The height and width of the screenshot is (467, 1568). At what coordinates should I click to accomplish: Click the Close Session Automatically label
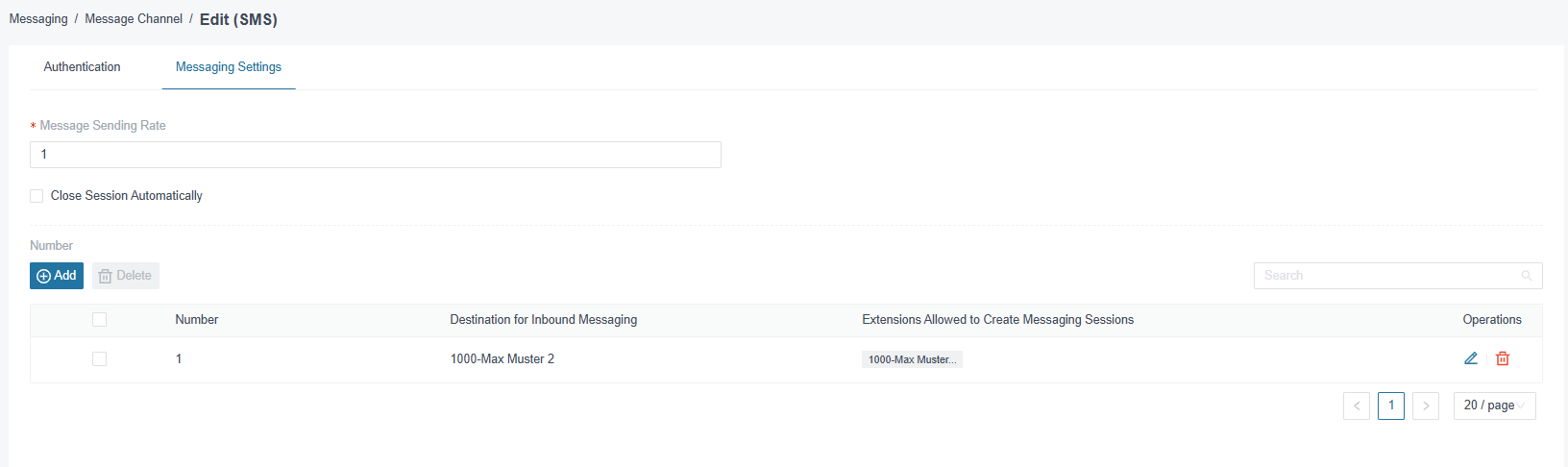(127, 196)
